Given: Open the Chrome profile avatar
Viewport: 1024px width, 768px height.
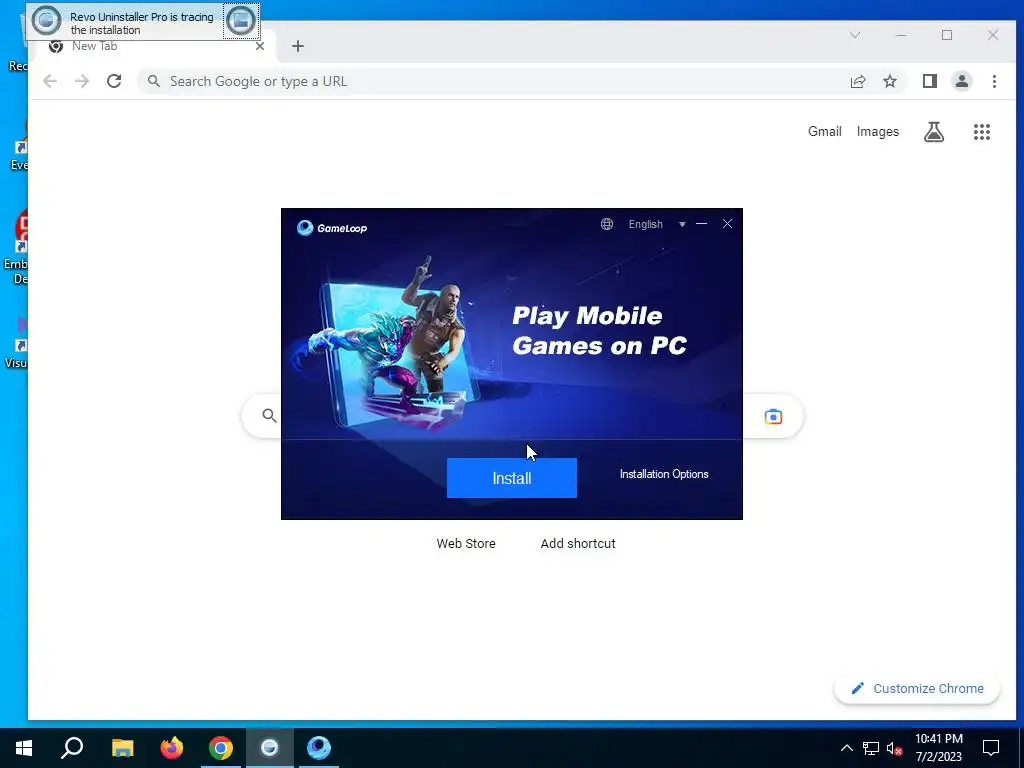Looking at the screenshot, I should point(961,81).
